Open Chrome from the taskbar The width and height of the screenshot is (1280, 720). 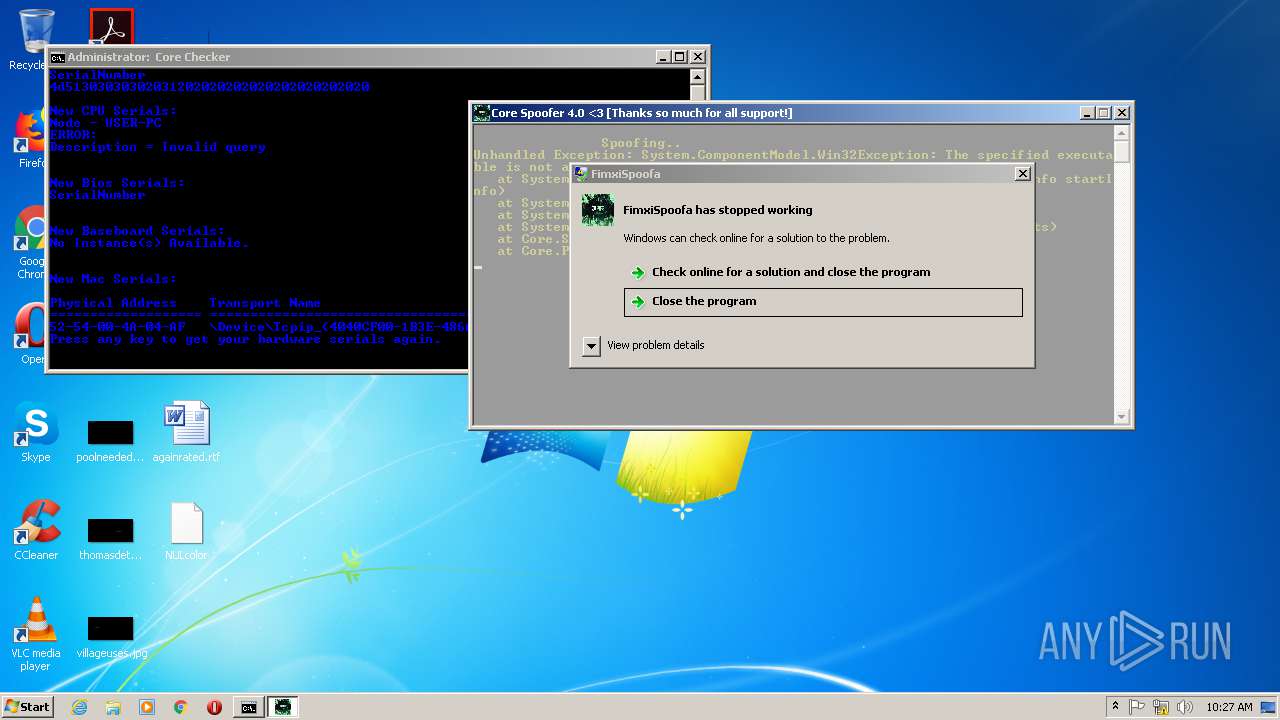(x=181, y=707)
